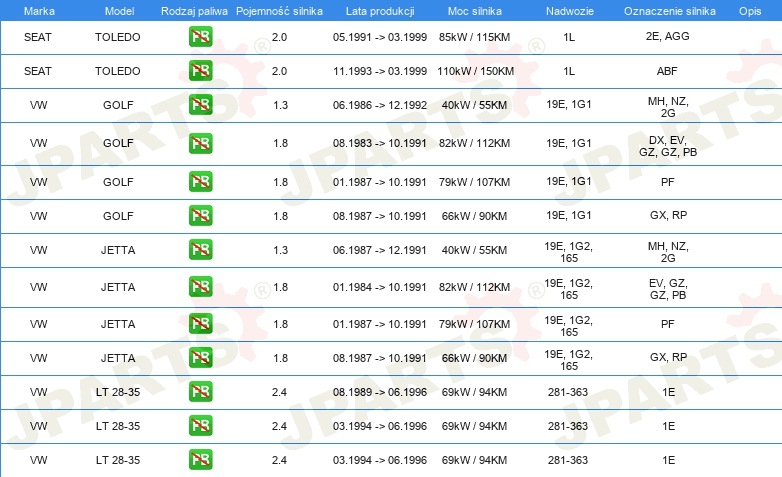
Task: Click the date range '01.1984 -> 10.1991'
Action: point(380,287)
